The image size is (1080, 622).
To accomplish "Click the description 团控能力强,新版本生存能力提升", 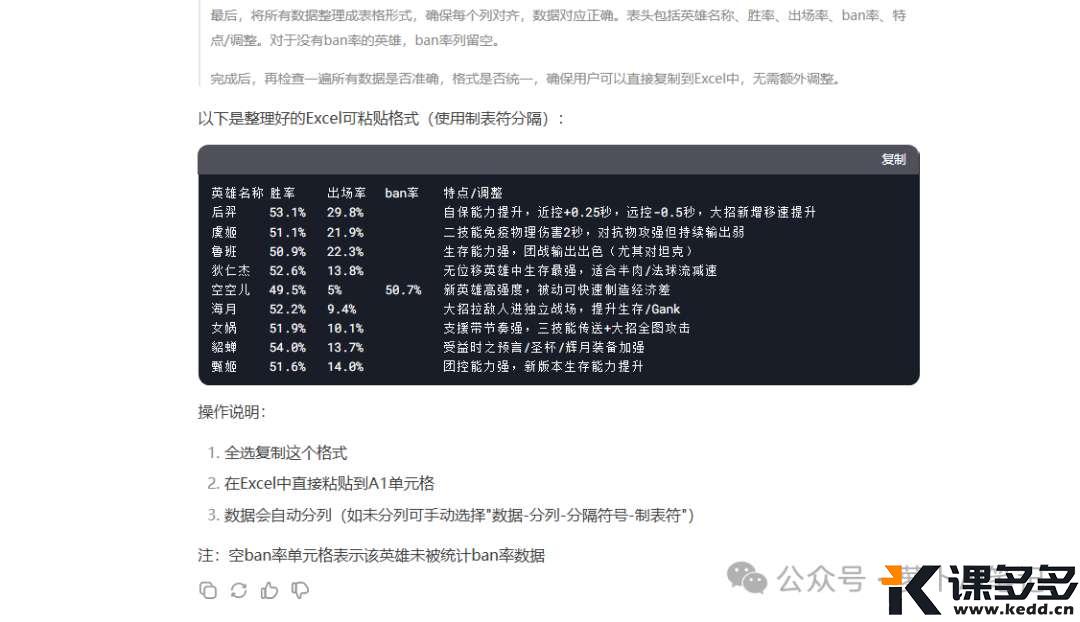I will [x=543, y=367].
